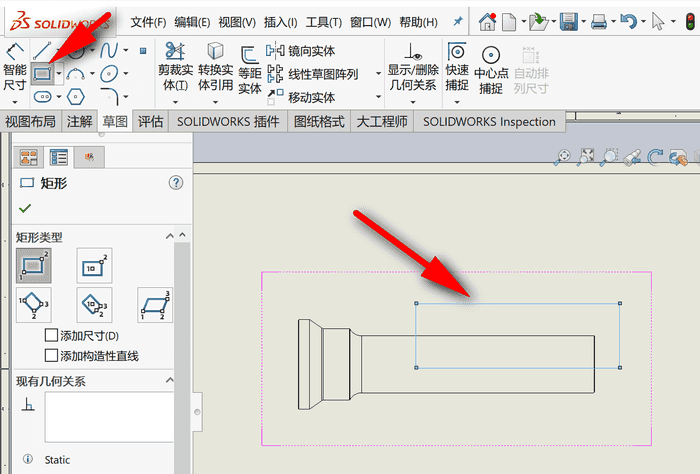Choose 3 Point Center Rectangle type
Screen dimensions: 700x474
(x=94, y=305)
